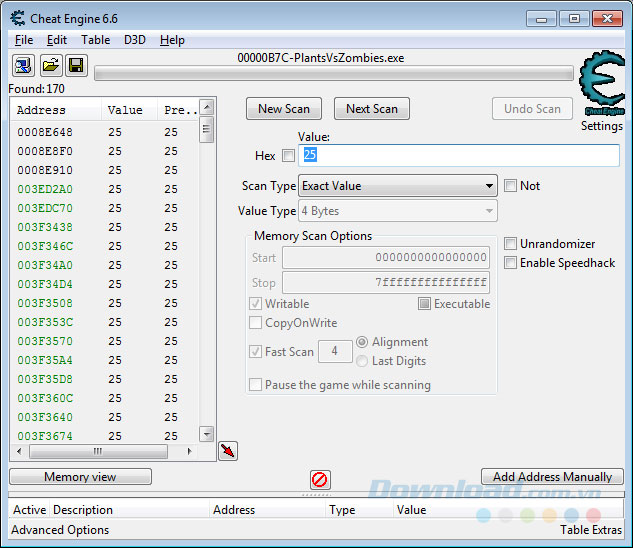Viewport: 633px width, 548px height.
Task: Expand the Value Type 4 Bytes dropdown
Action: coord(397,211)
